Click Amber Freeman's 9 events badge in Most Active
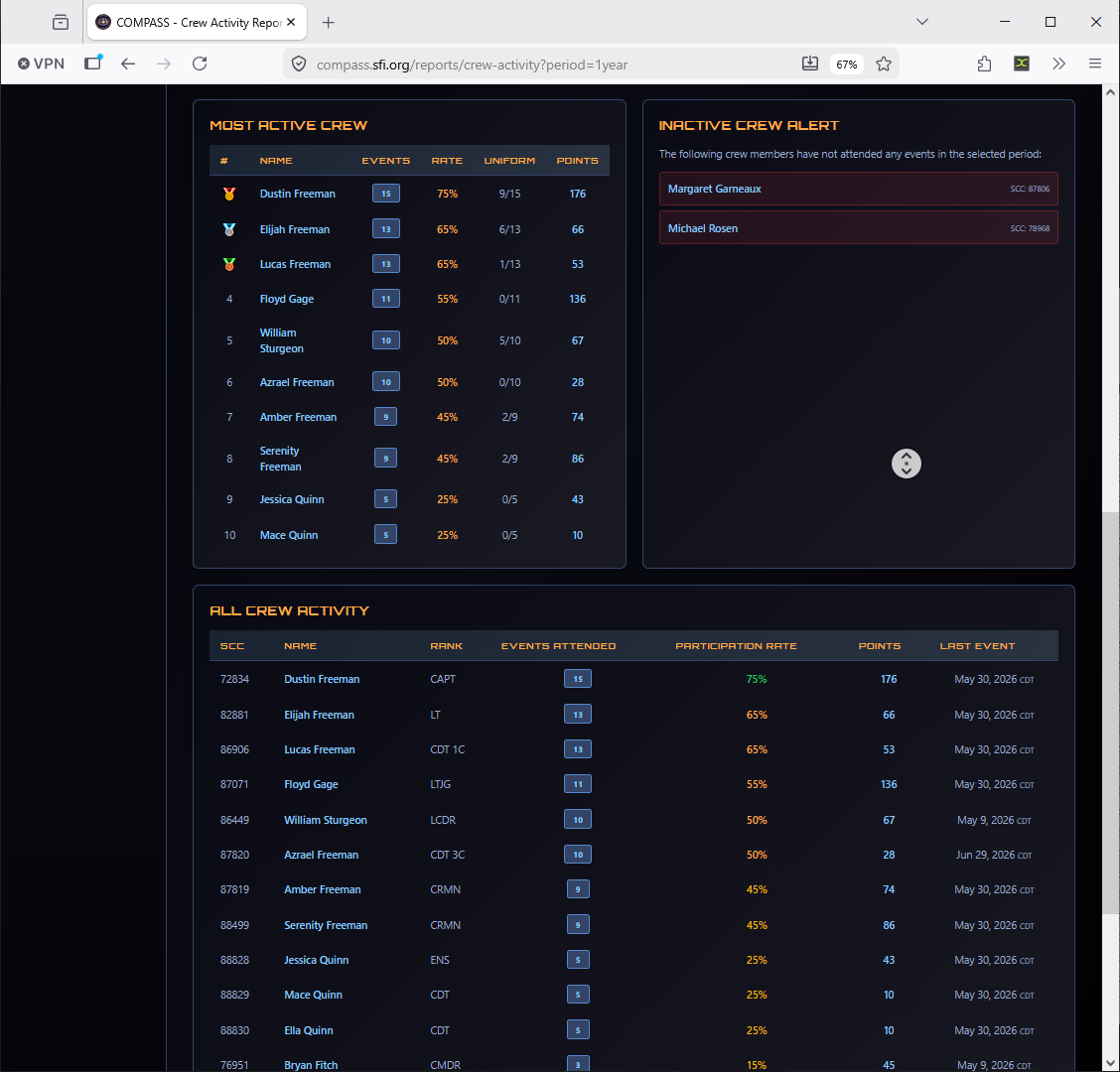 [x=385, y=416]
